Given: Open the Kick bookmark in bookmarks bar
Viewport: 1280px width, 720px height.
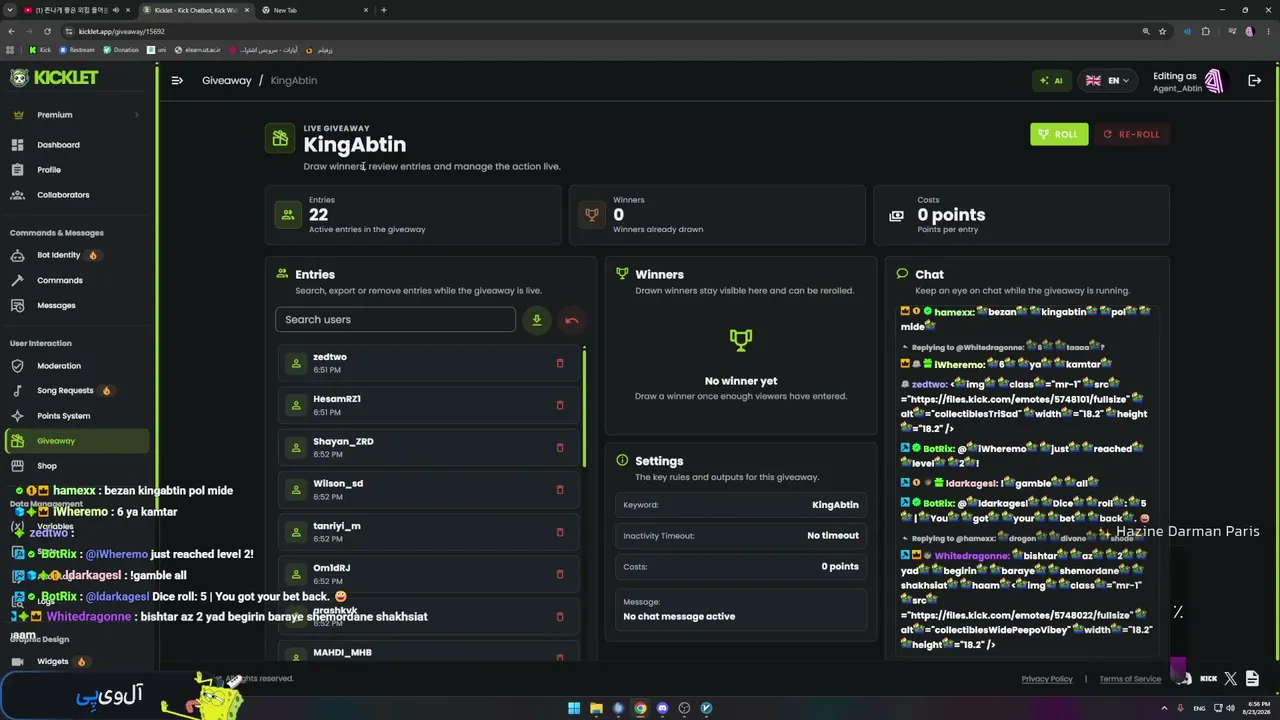Looking at the screenshot, I should click(40, 50).
